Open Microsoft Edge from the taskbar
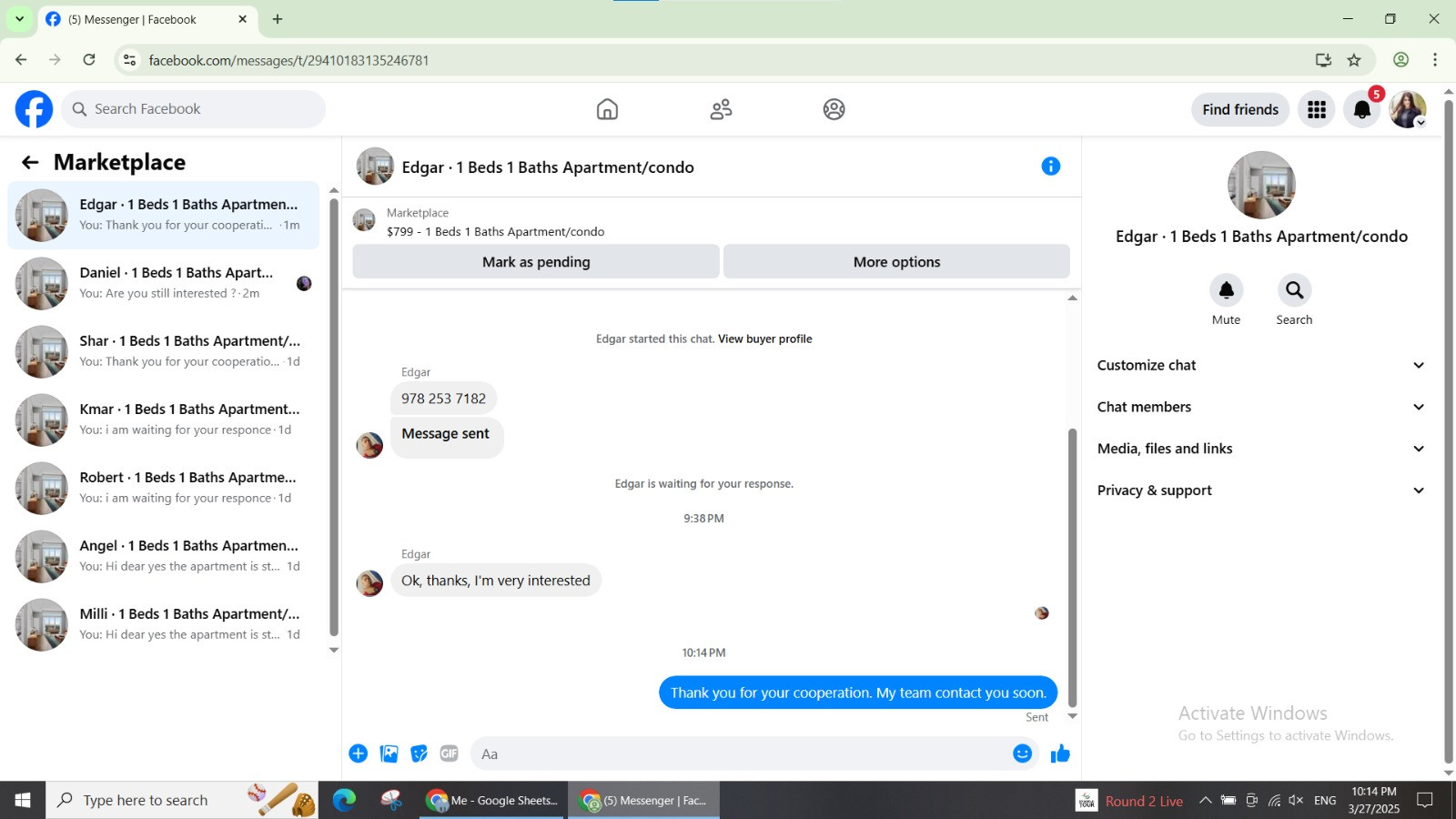 pyautogui.click(x=344, y=800)
